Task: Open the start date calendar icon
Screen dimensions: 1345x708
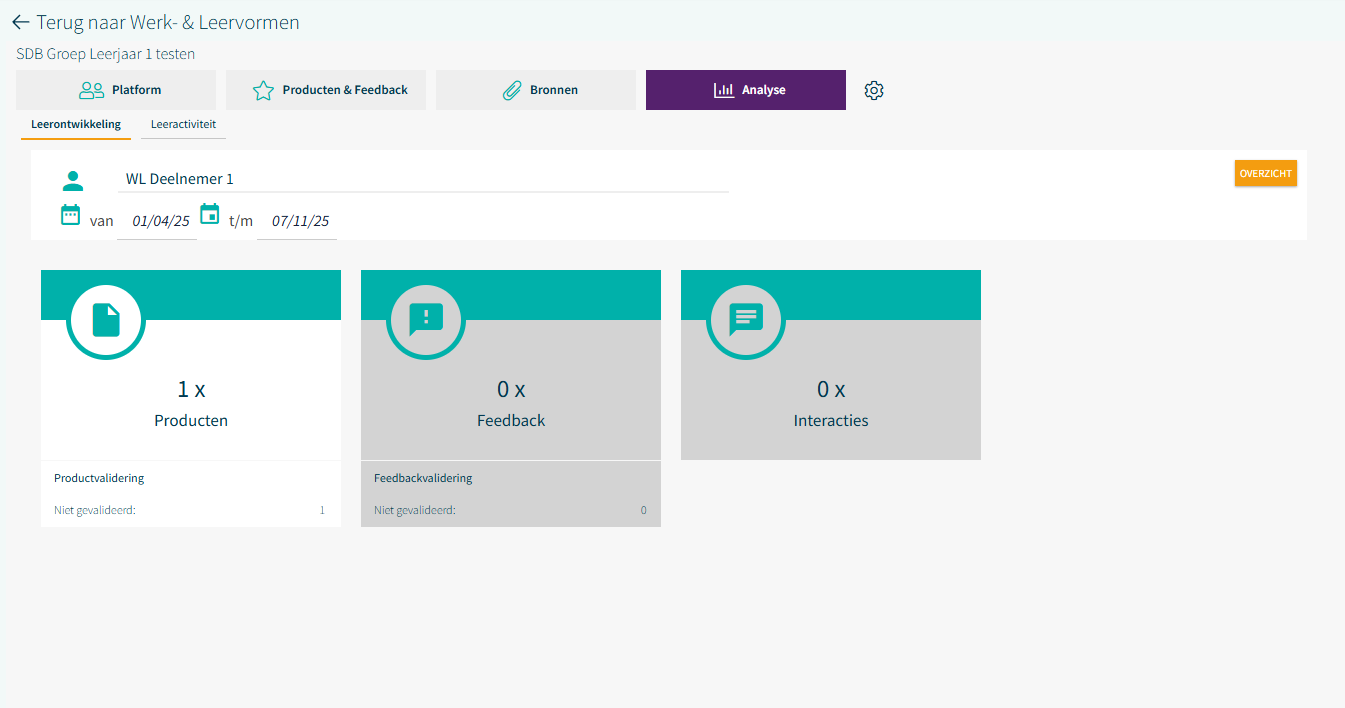Action: click(x=70, y=214)
